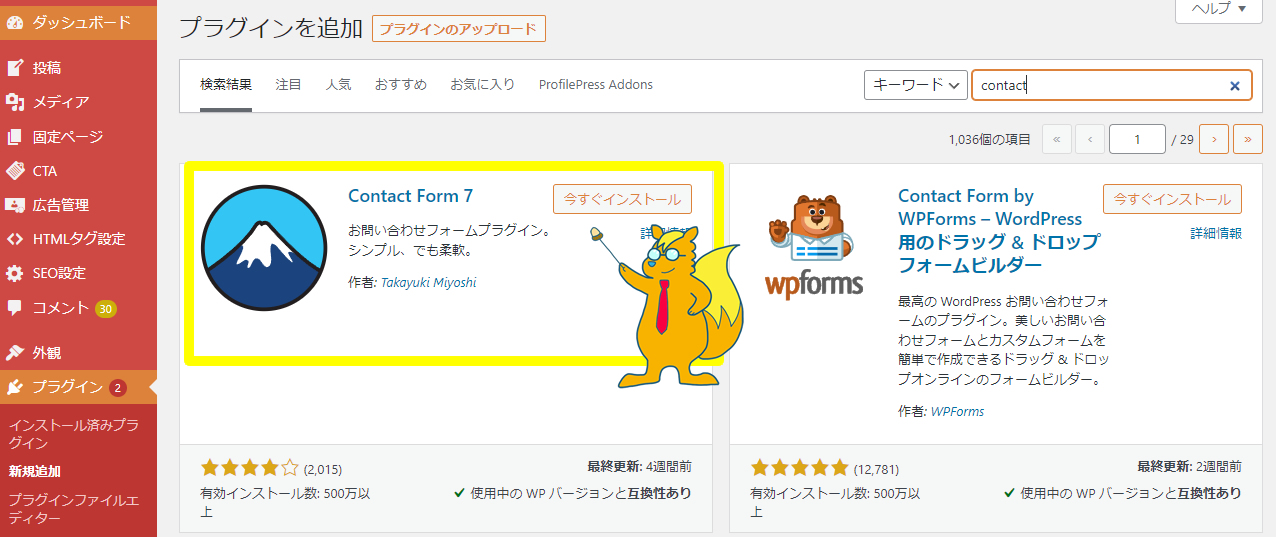Click the Contact Form 7 Mount Fuji icon

(264, 248)
